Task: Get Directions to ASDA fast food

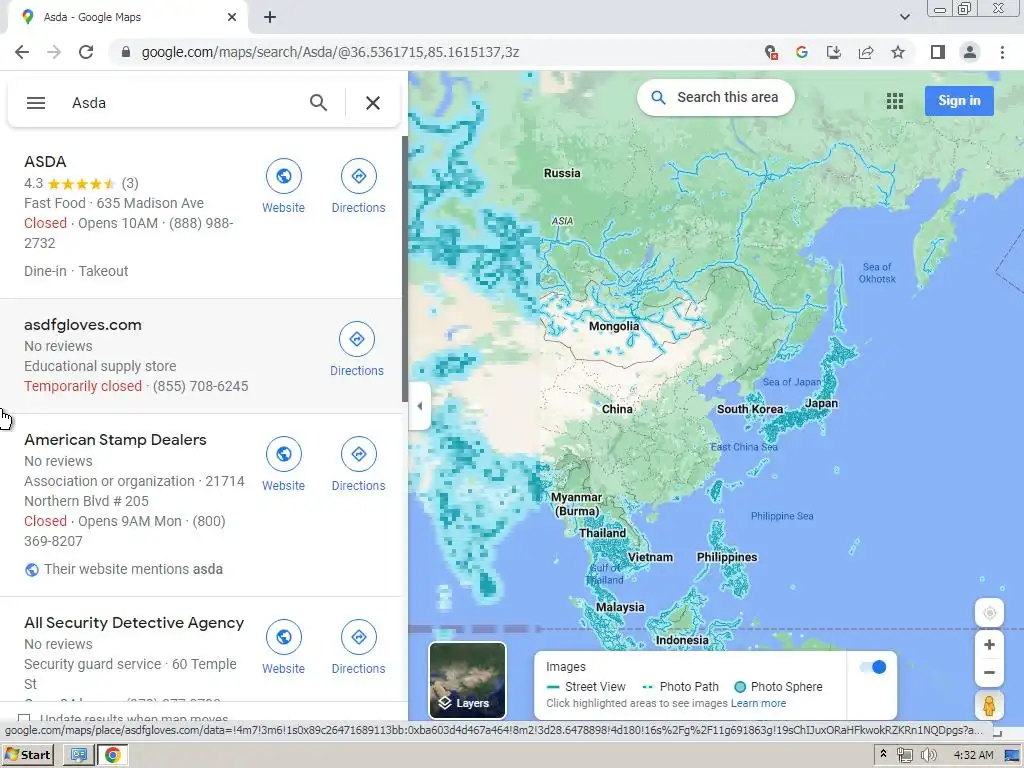Action: [x=359, y=187]
